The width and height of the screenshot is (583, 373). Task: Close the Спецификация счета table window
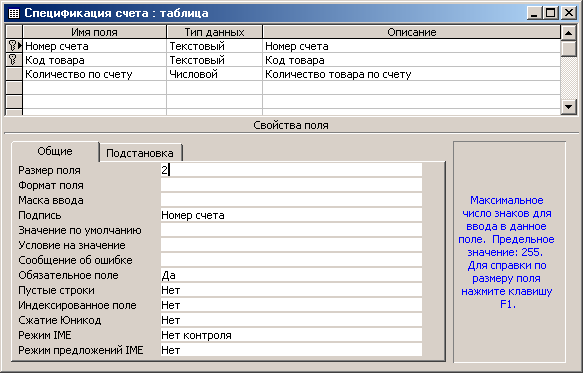coord(568,13)
